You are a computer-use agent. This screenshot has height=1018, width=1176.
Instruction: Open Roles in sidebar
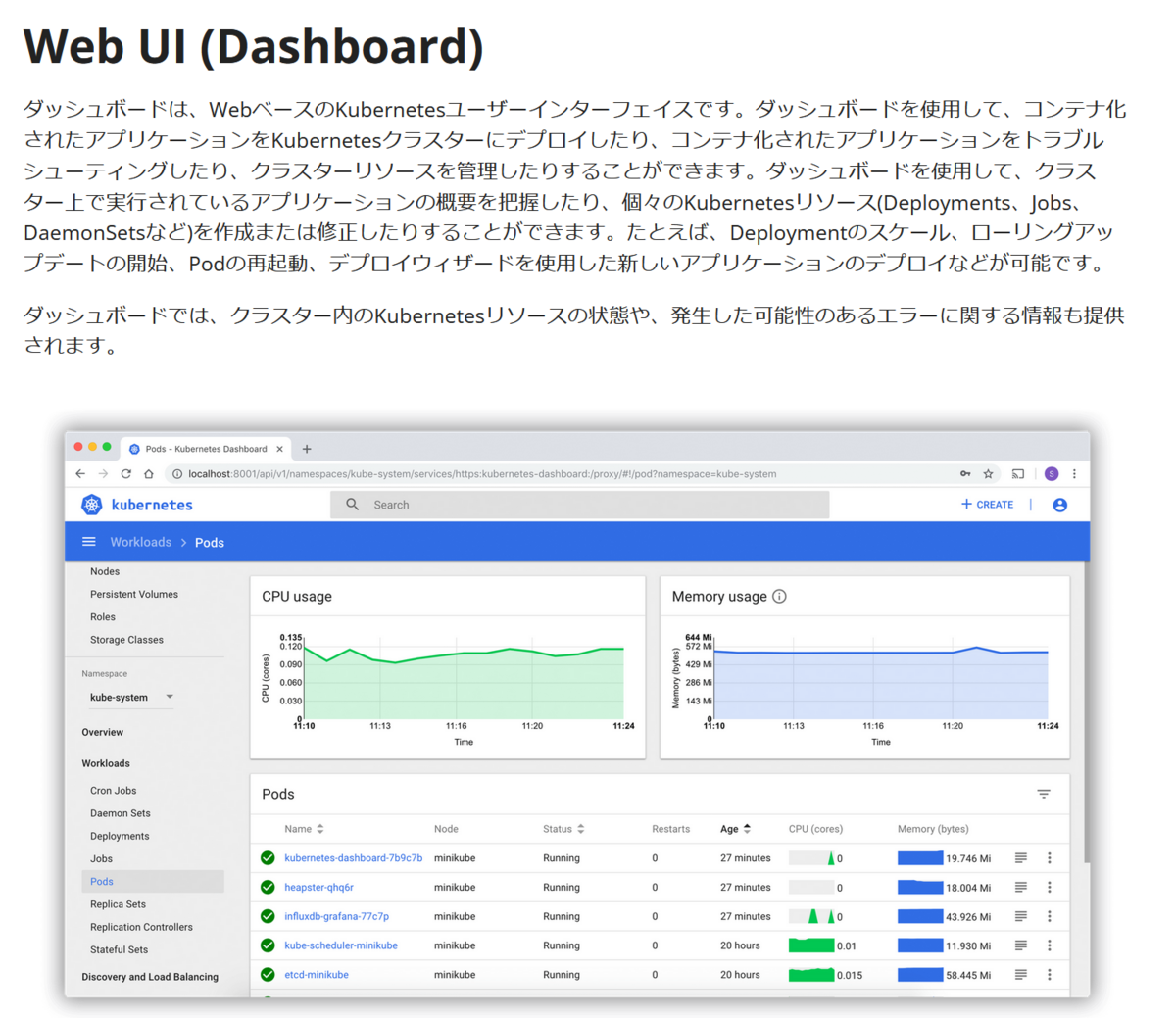pyautogui.click(x=103, y=616)
